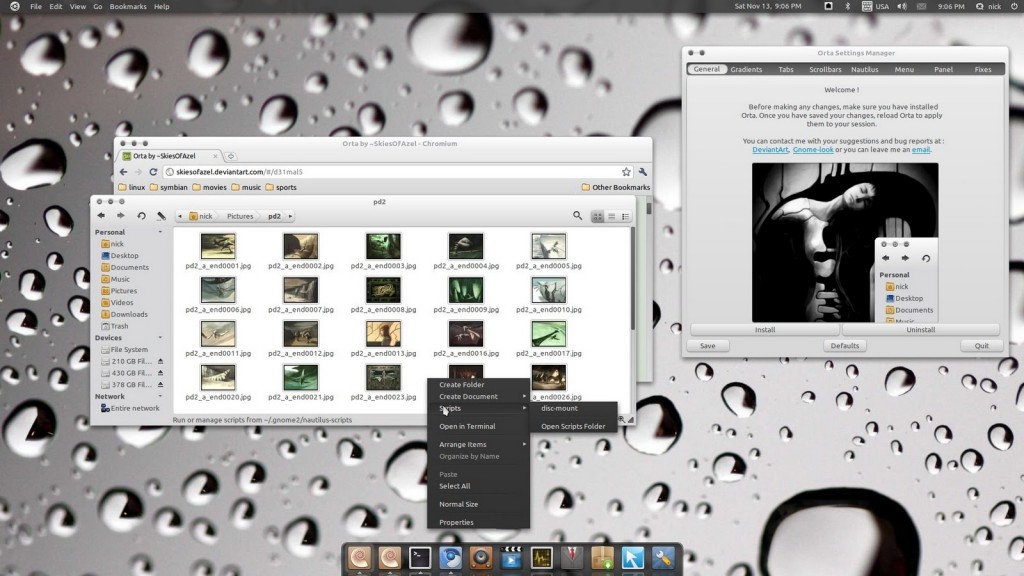Switch to the Scrollbars tab
Viewport: 1024px width, 576px height.
[825, 69]
